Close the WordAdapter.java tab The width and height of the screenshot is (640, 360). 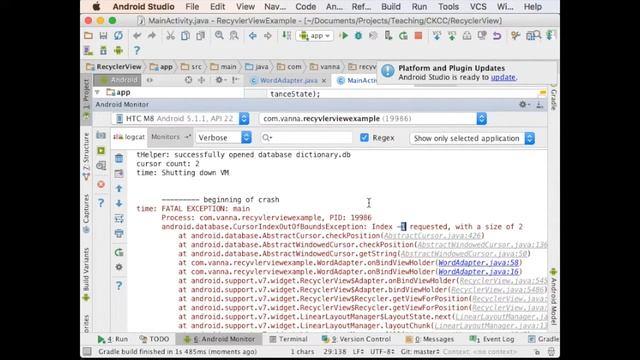[324, 81]
